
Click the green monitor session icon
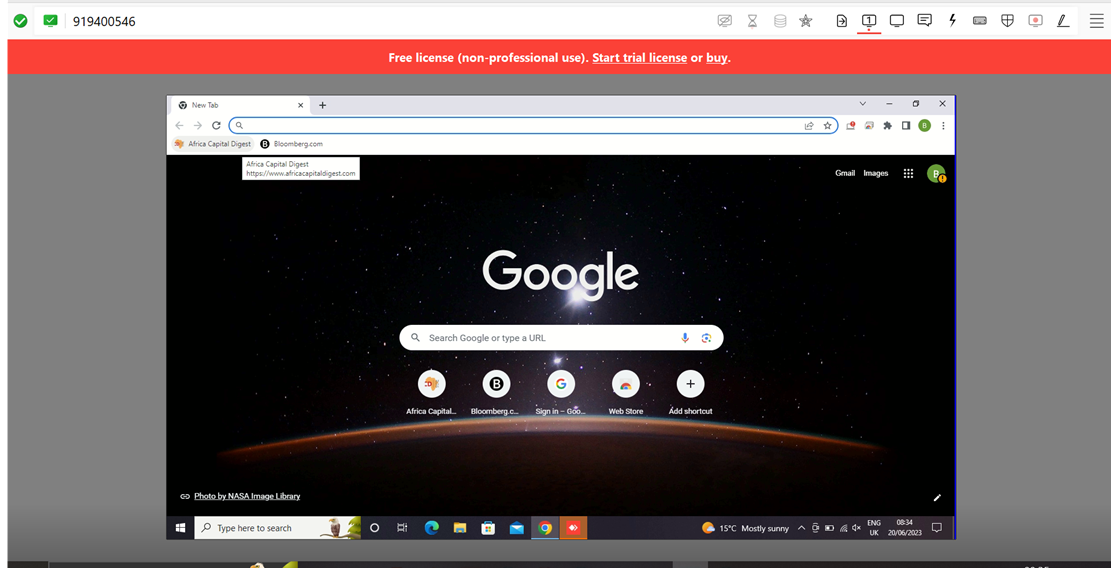coord(50,21)
